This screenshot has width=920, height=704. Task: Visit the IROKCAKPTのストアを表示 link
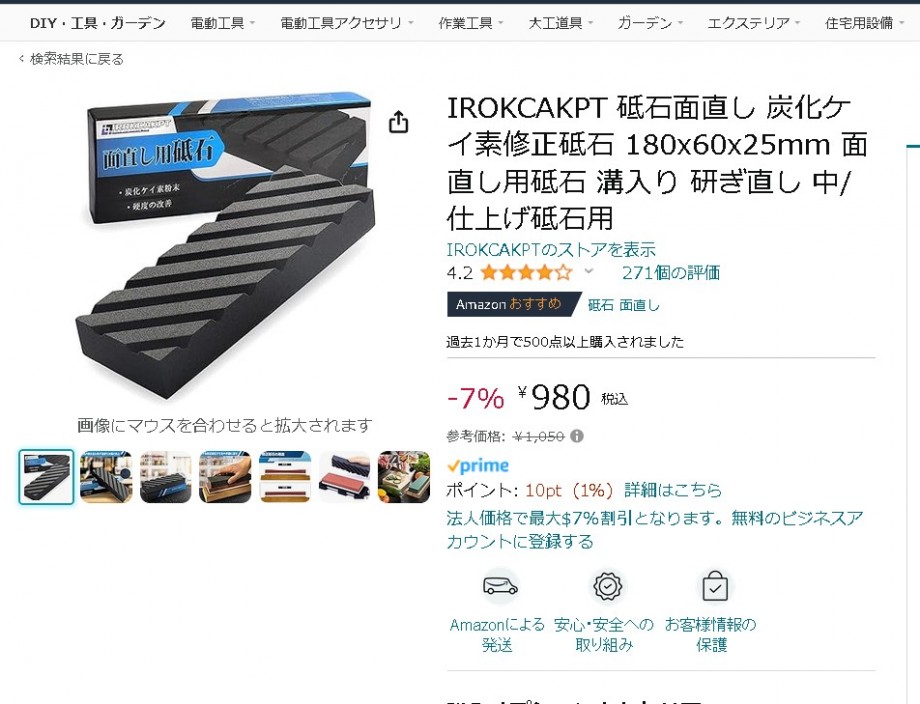click(x=551, y=250)
